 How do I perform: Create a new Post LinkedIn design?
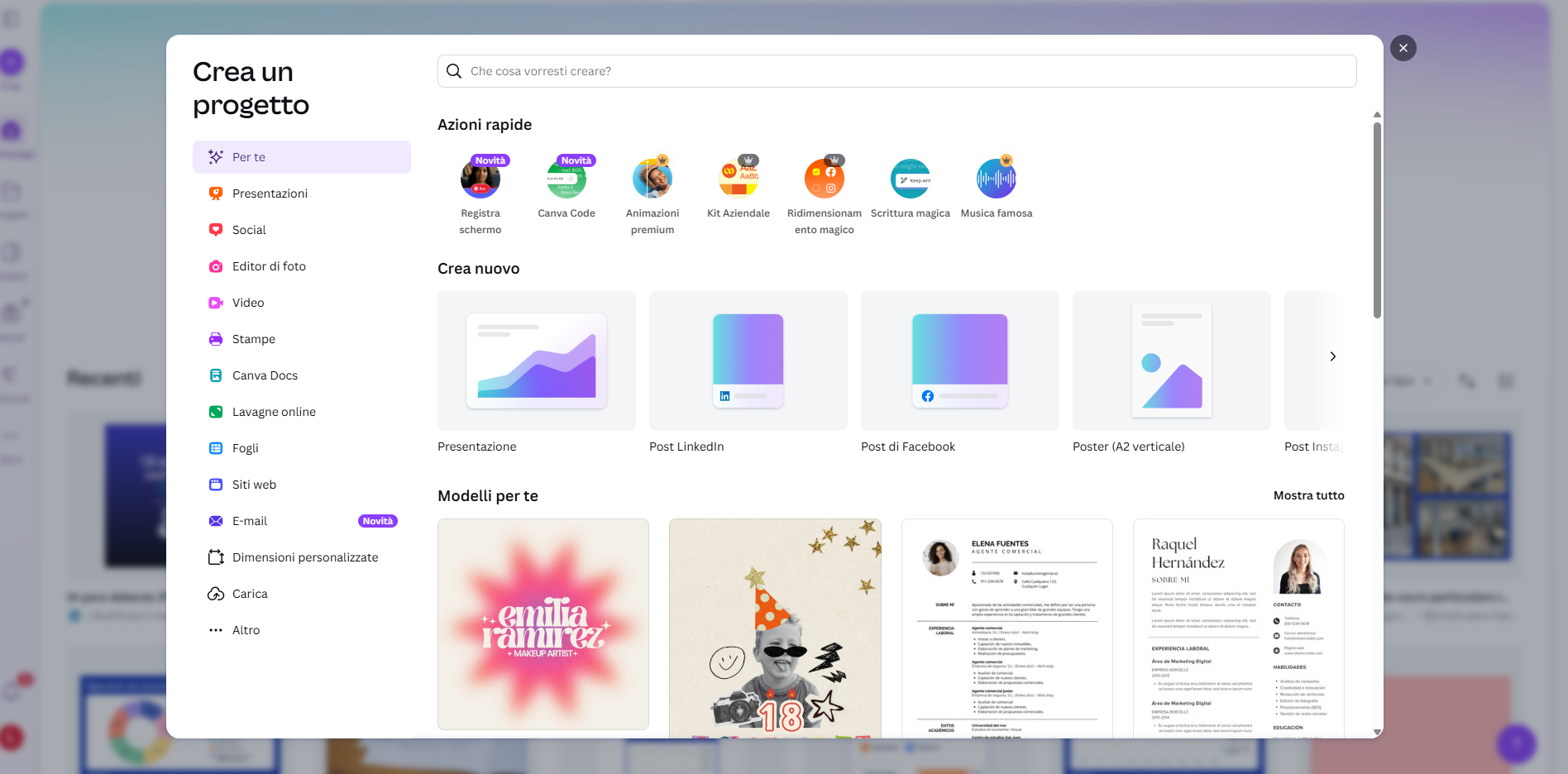click(x=748, y=361)
